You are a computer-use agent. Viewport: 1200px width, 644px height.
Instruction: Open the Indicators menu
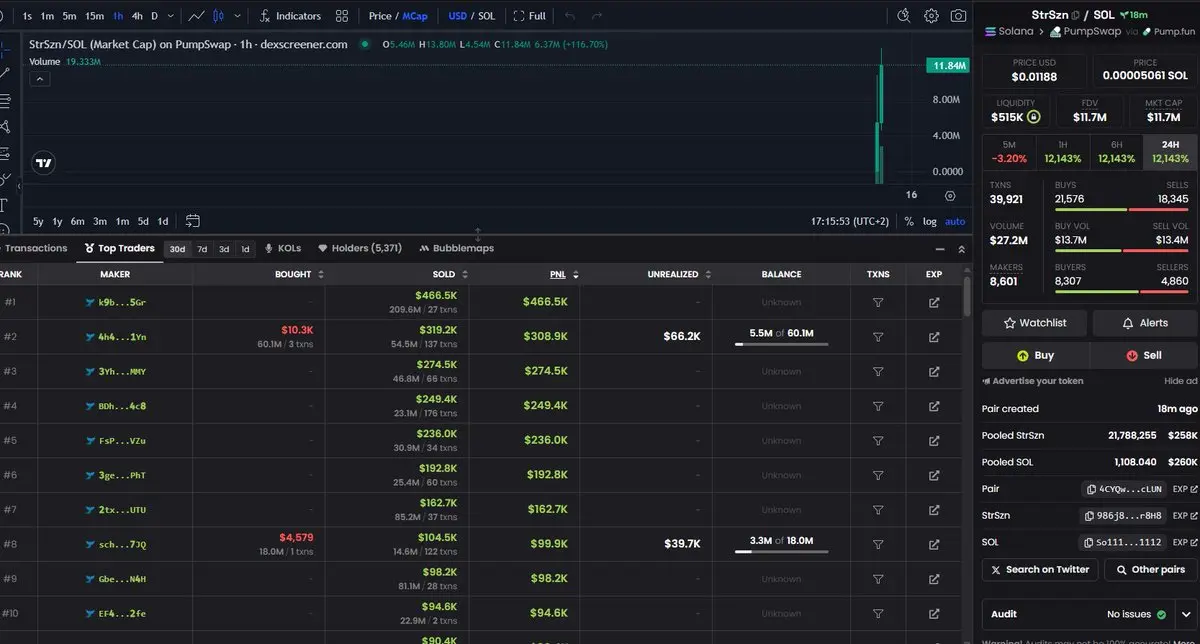point(290,16)
